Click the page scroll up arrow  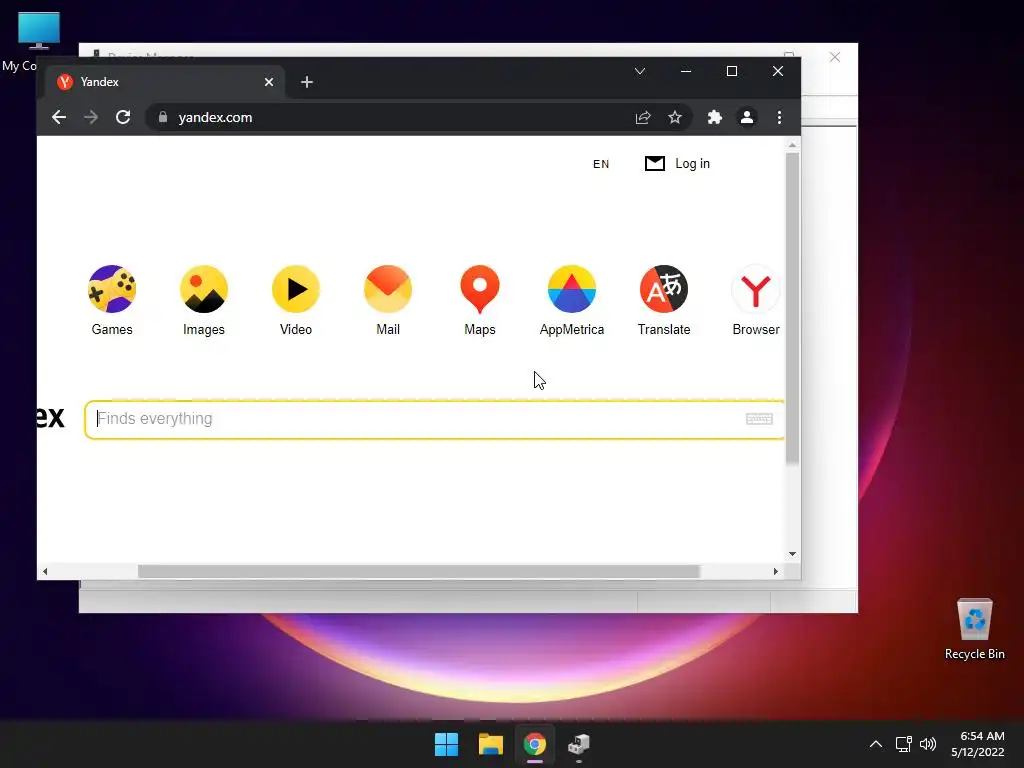click(792, 145)
